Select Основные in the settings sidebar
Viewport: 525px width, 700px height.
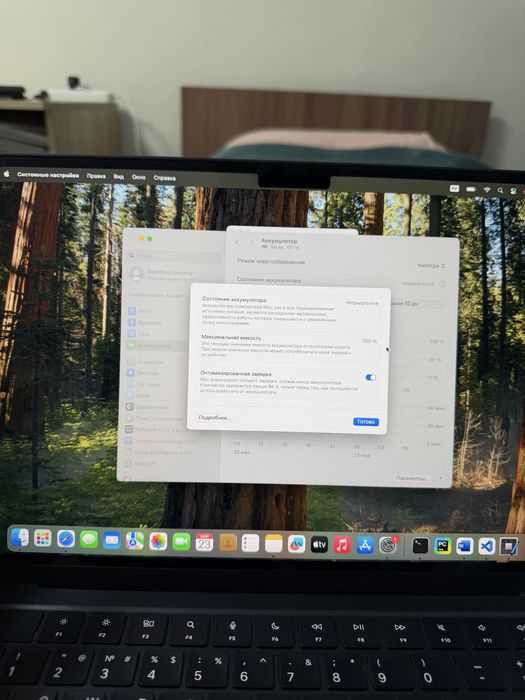point(145,362)
